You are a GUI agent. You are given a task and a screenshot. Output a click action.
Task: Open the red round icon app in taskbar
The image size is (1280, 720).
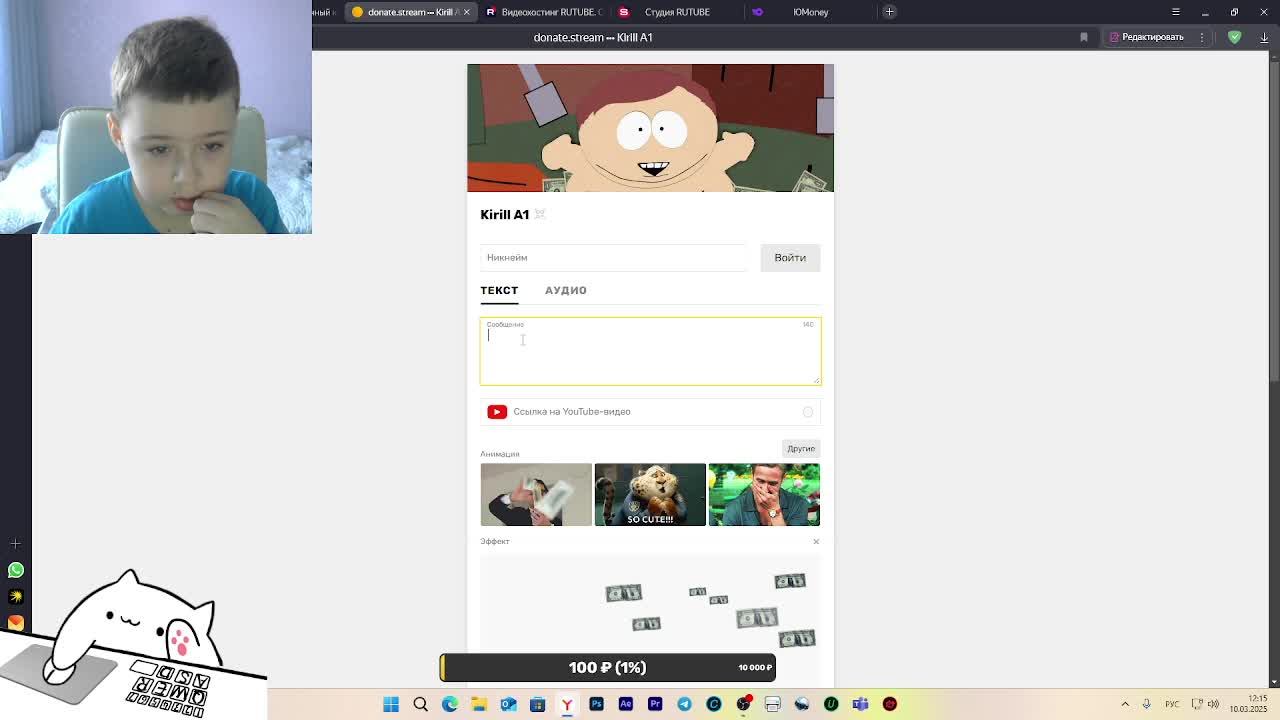tap(890, 704)
